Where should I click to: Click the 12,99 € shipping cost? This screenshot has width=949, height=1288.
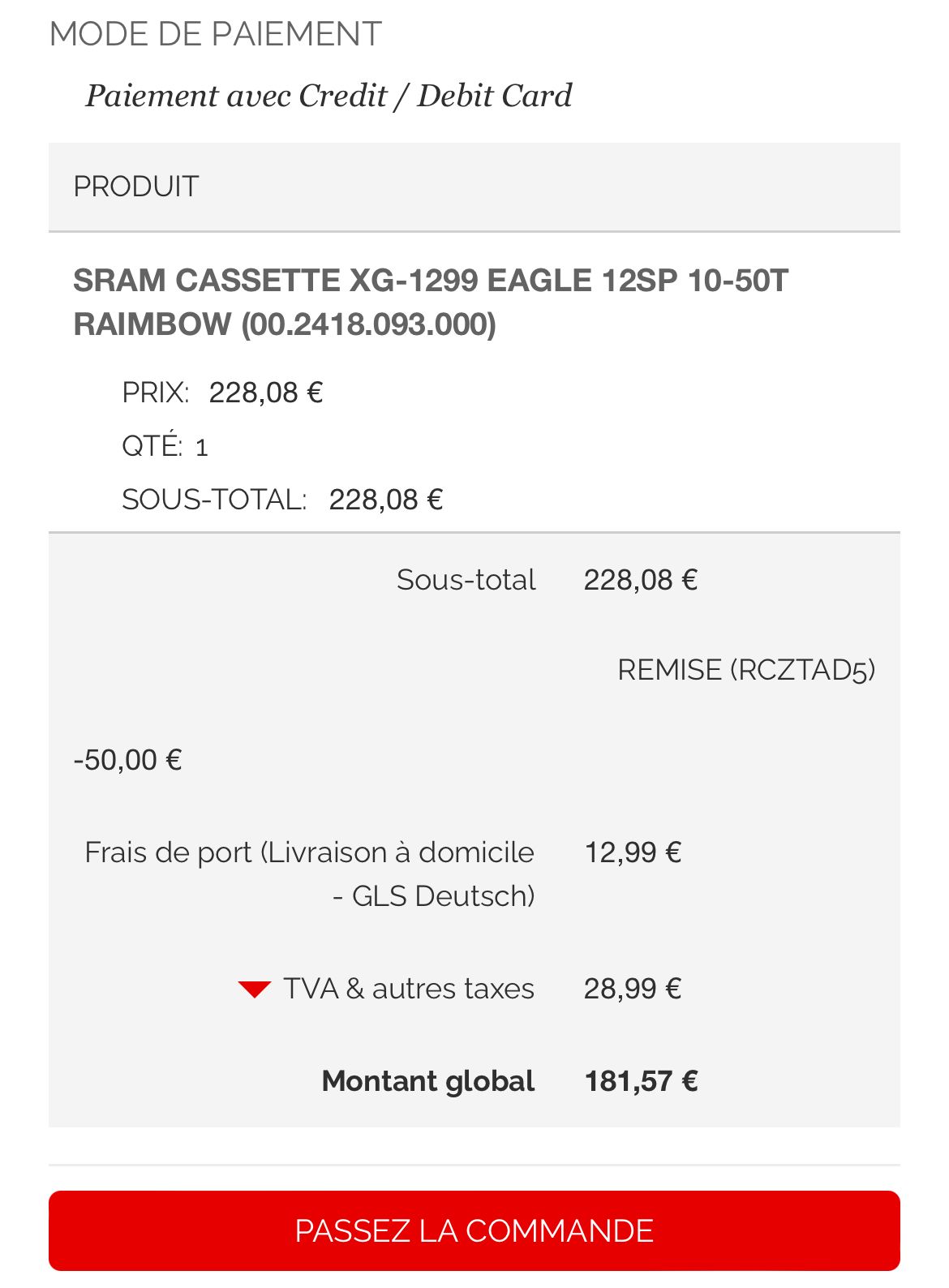633,852
